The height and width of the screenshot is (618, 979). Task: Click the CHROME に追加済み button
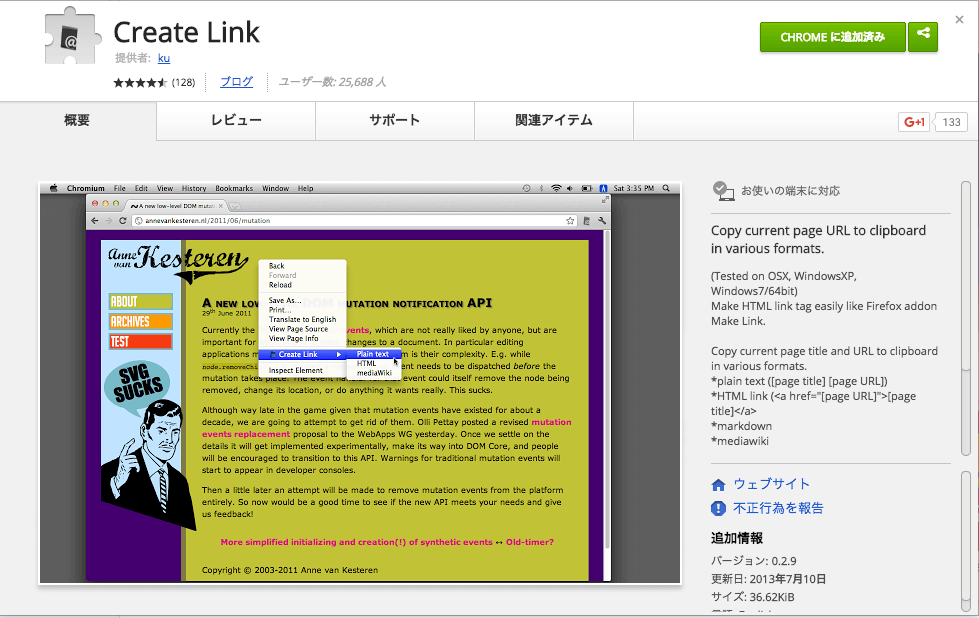pyautogui.click(x=832, y=37)
